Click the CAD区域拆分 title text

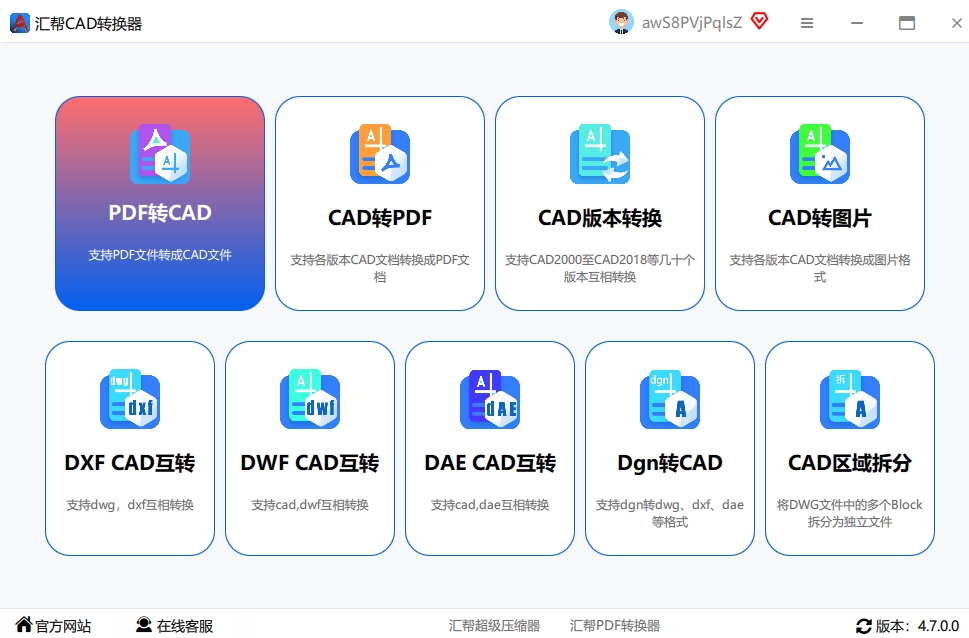[850, 462]
